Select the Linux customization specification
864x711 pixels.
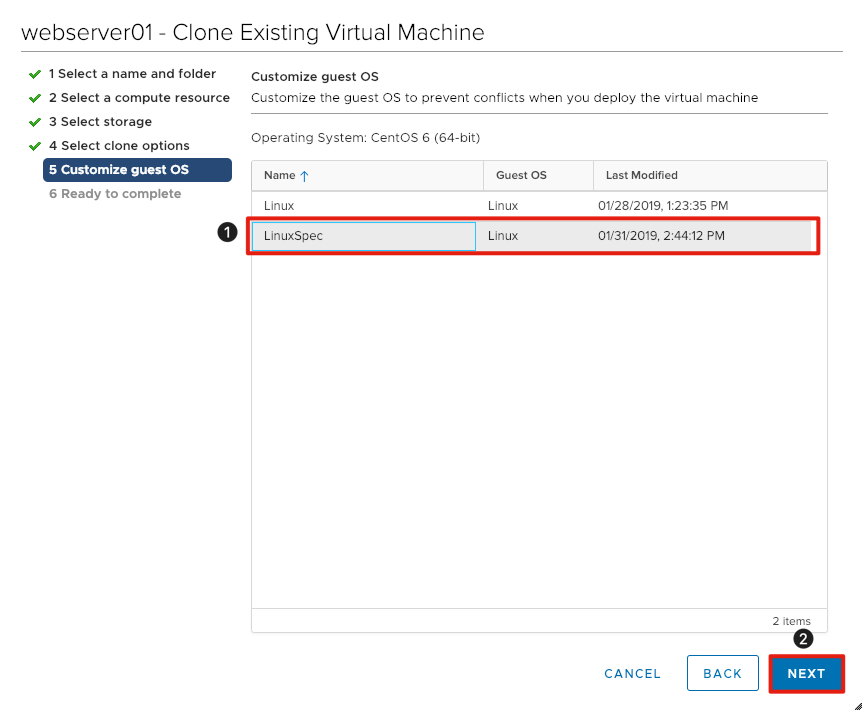pos(330,205)
